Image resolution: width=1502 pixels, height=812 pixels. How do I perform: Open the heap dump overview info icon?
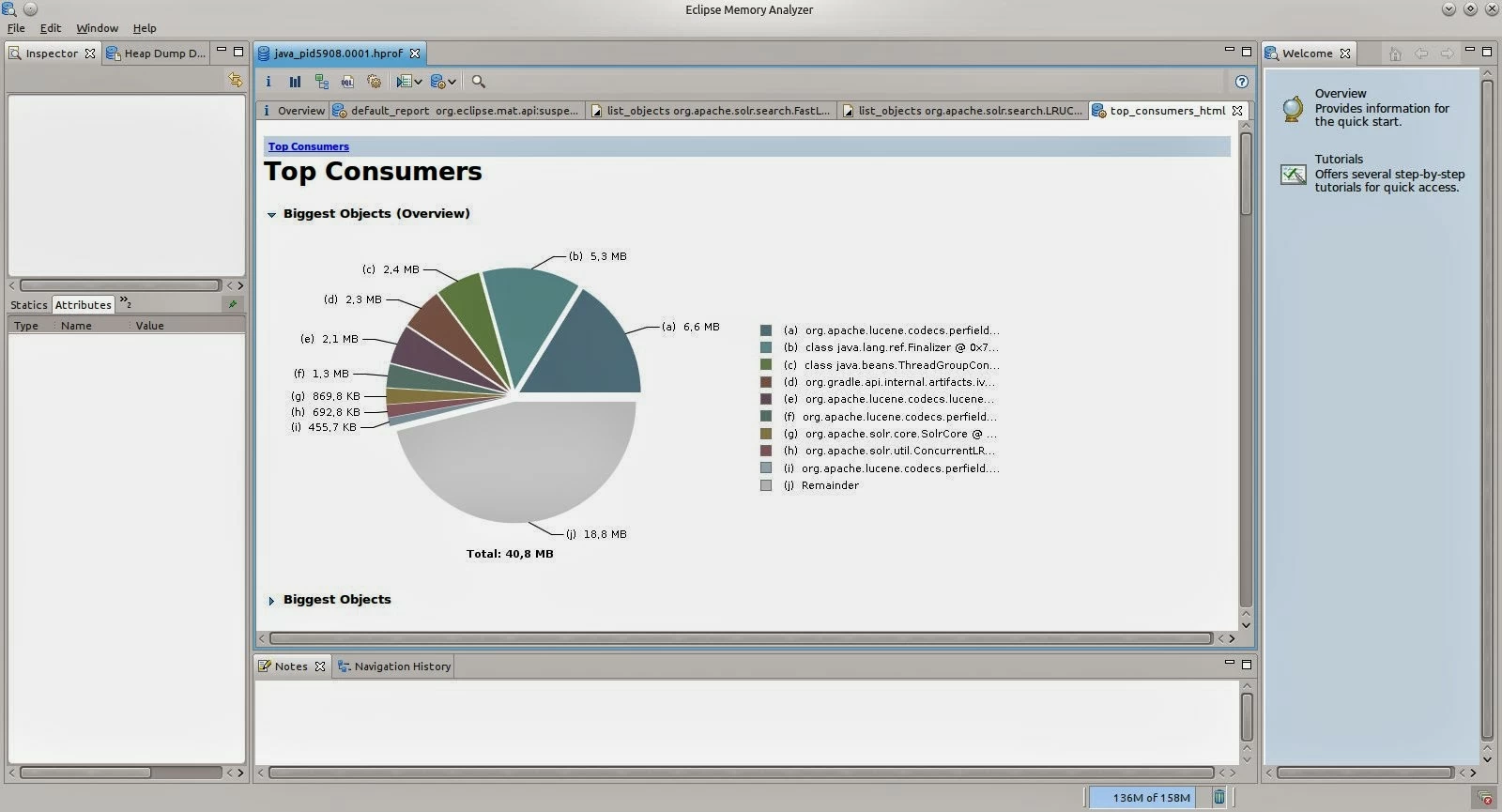[268, 82]
